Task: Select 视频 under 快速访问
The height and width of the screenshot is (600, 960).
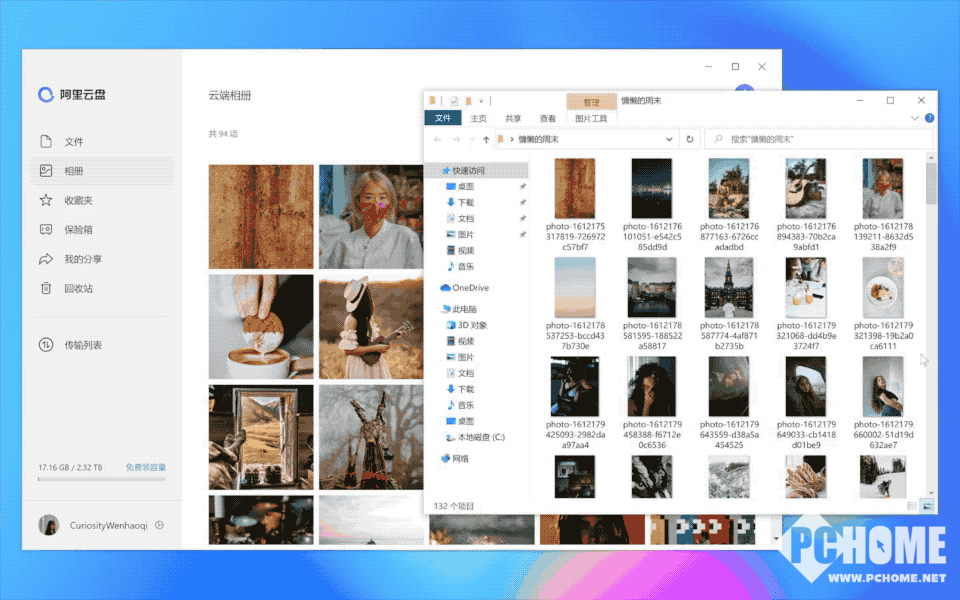Action: pyautogui.click(x=466, y=250)
